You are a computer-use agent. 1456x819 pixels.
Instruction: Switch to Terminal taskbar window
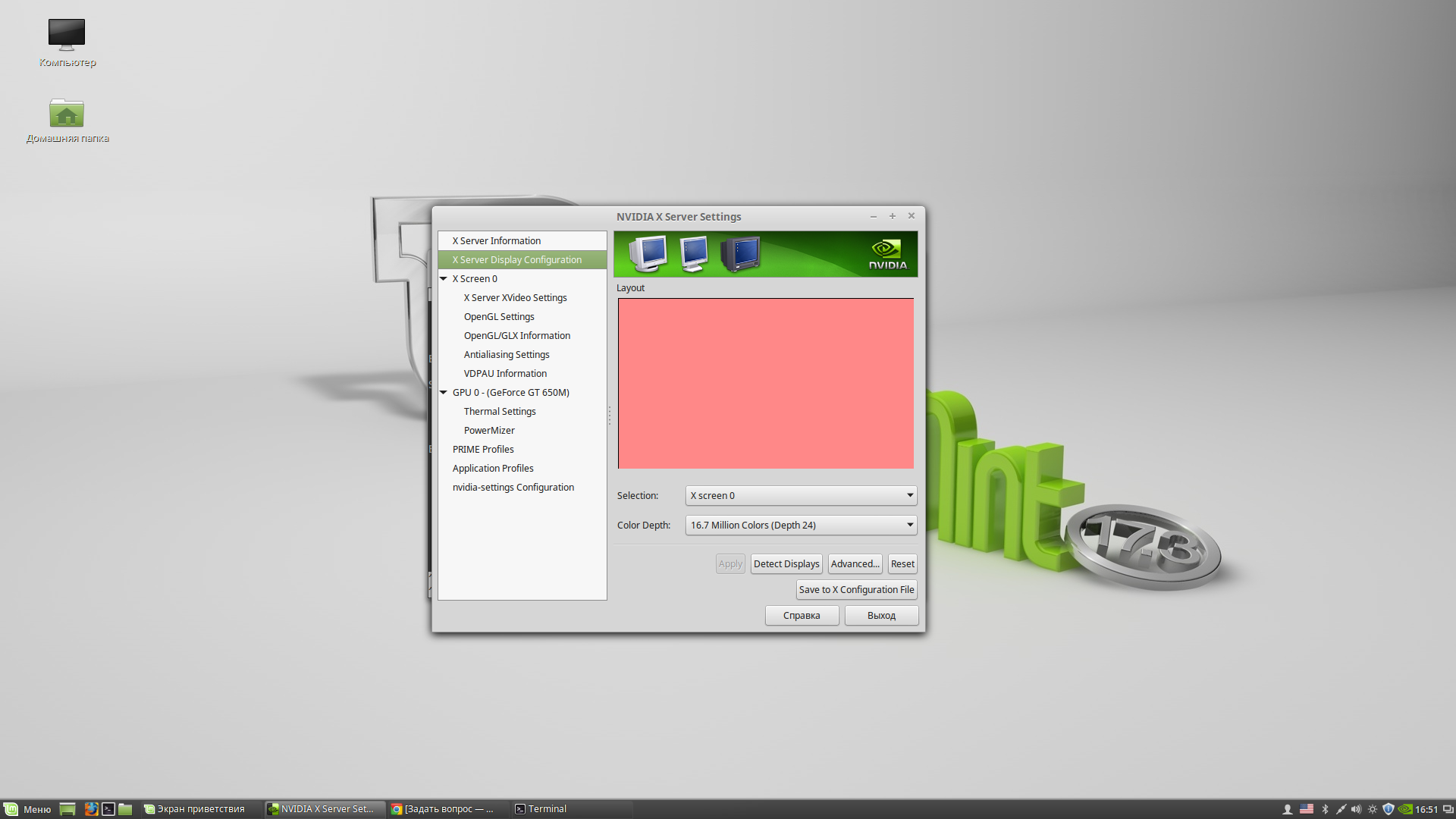click(x=570, y=809)
